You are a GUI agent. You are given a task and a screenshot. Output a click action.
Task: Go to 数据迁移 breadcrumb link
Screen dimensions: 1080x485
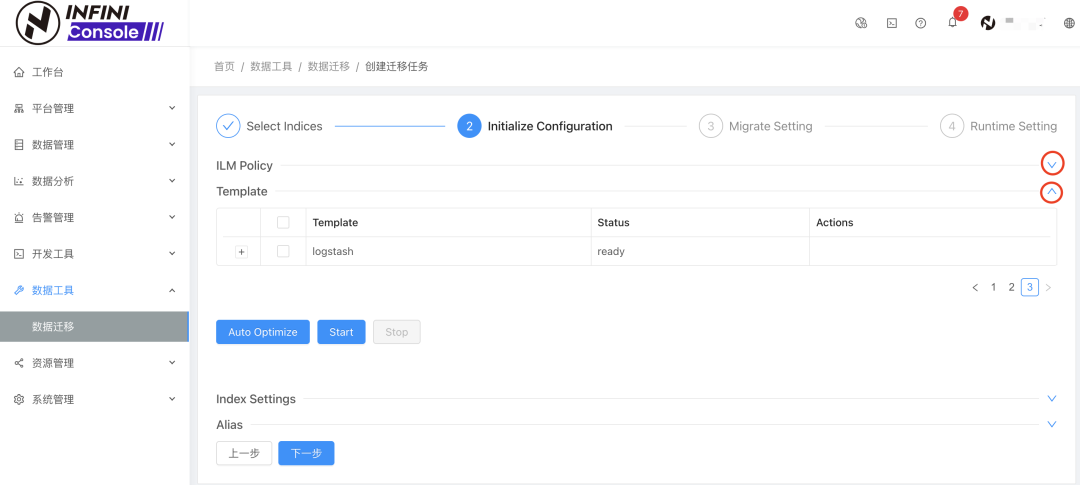click(x=329, y=67)
